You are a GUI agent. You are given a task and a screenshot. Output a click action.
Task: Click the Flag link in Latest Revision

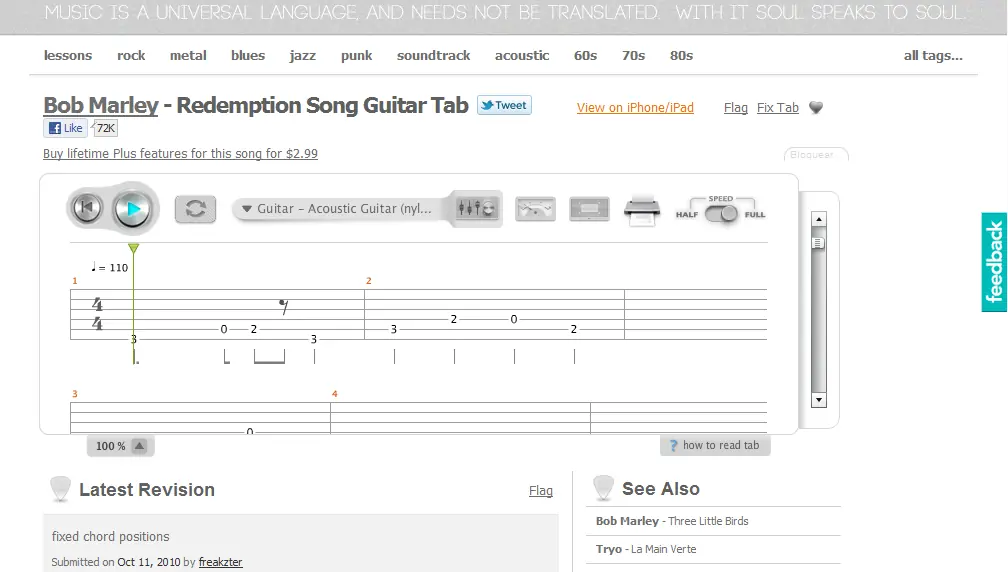click(541, 491)
